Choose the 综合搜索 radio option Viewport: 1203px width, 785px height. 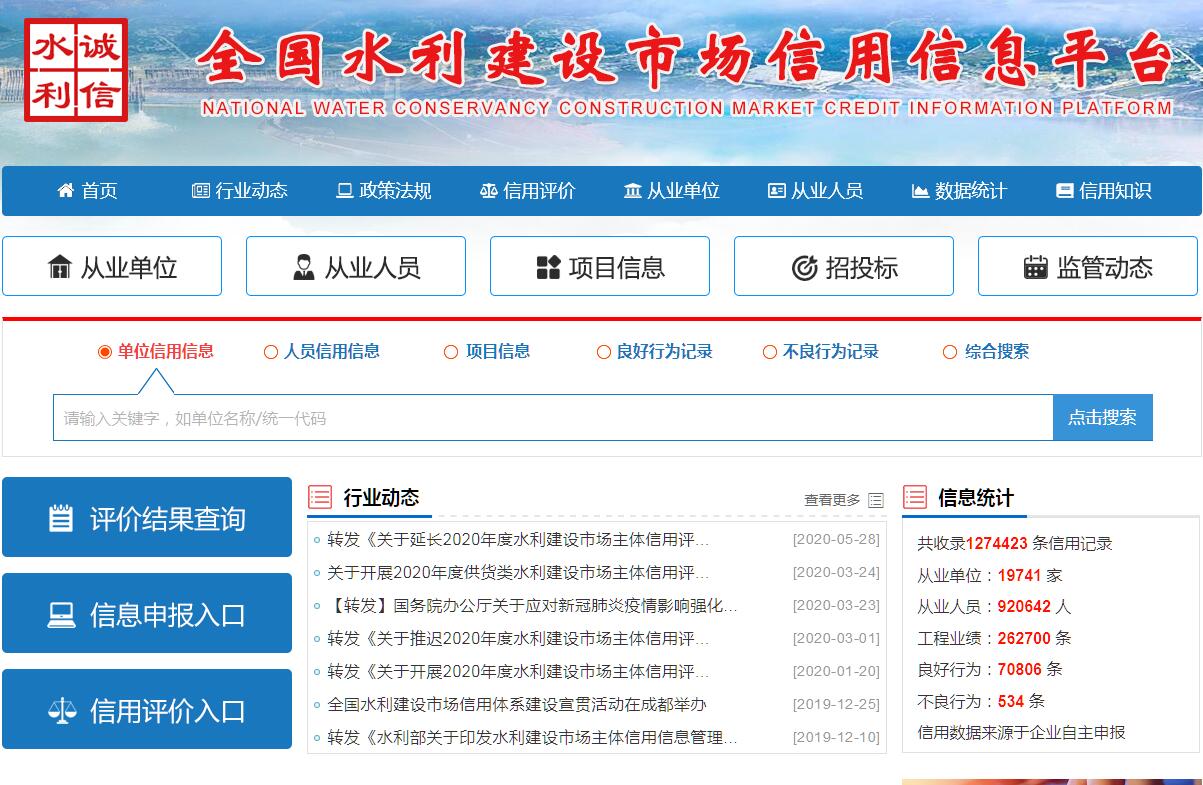(x=950, y=352)
